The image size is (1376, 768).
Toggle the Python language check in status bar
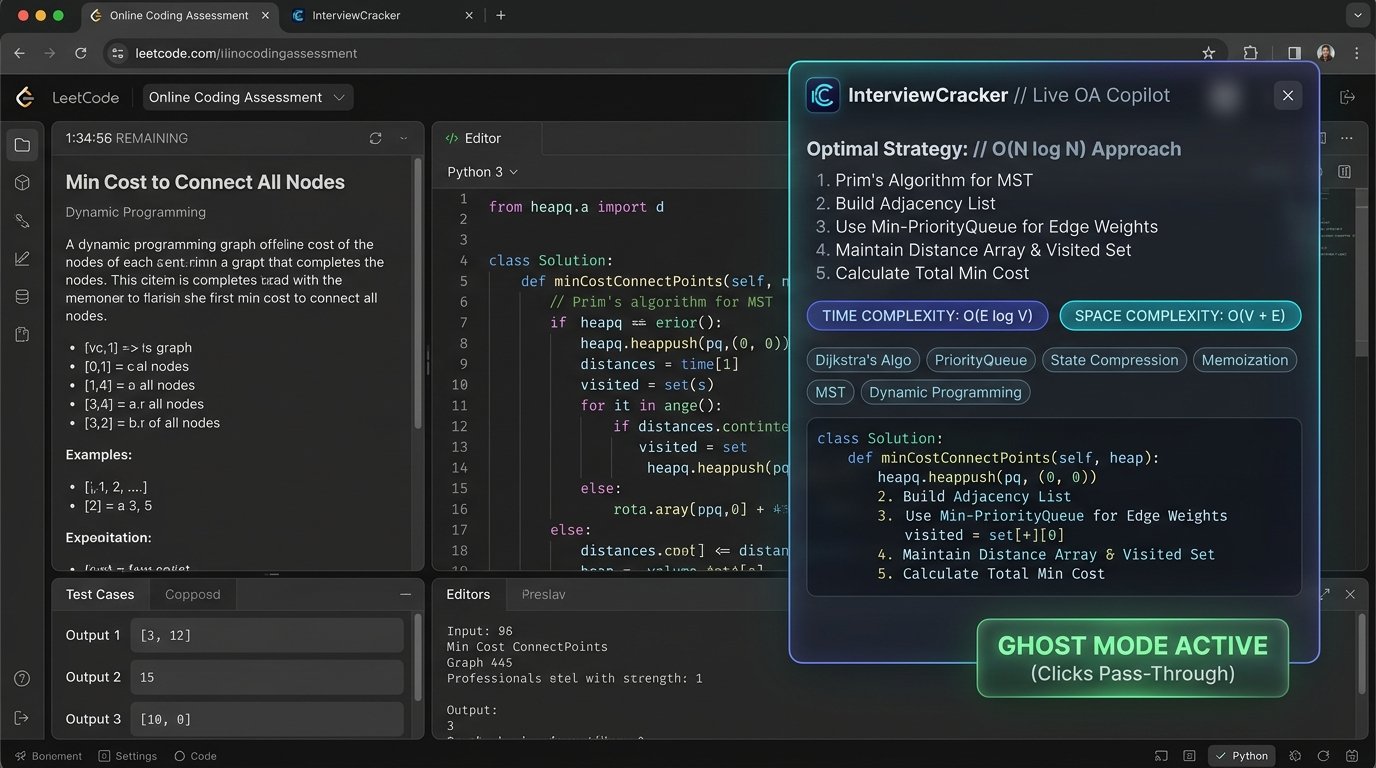point(1241,756)
